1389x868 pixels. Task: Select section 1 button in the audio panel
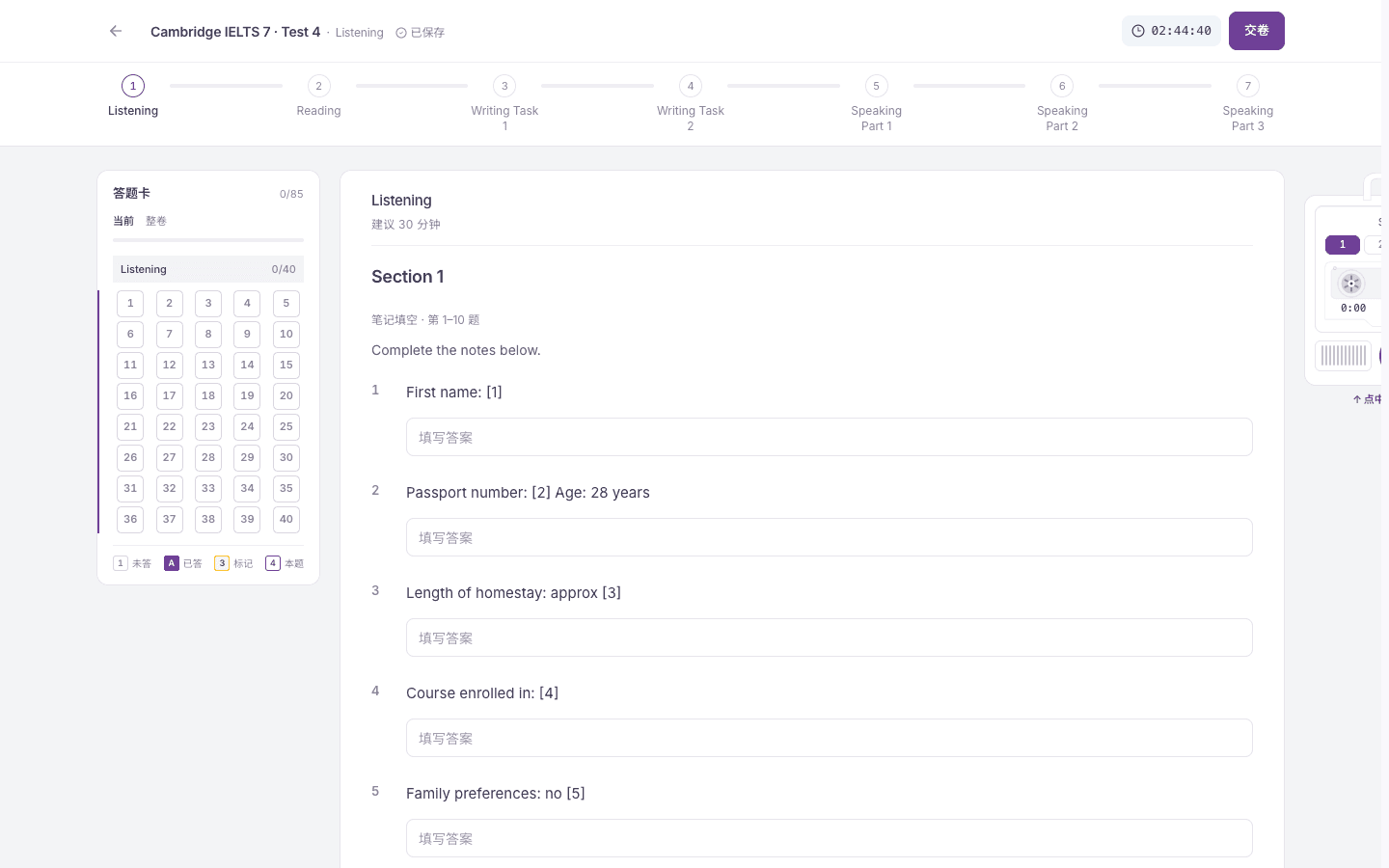click(x=1343, y=245)
